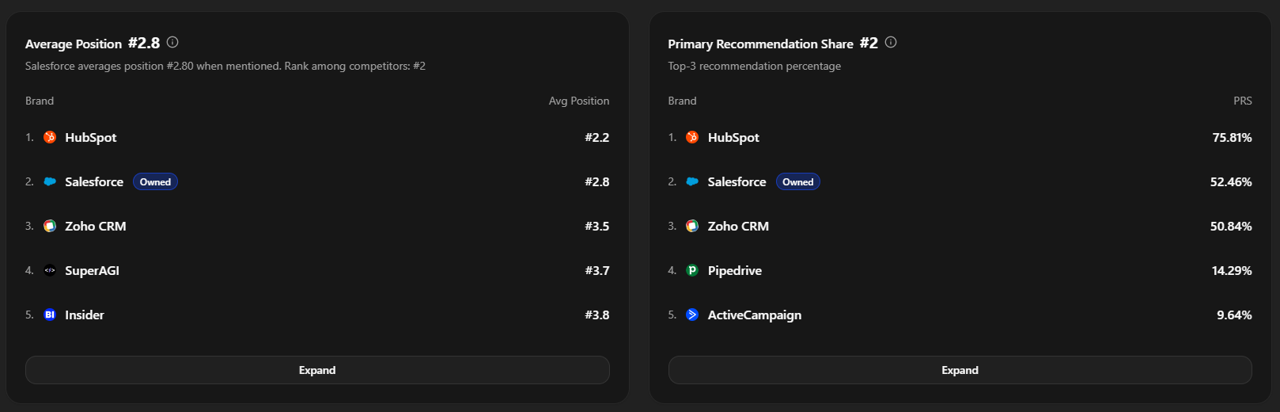Click Owned badge in Recommendation Share panel
Screen dimensions: 1280x412
797,182
